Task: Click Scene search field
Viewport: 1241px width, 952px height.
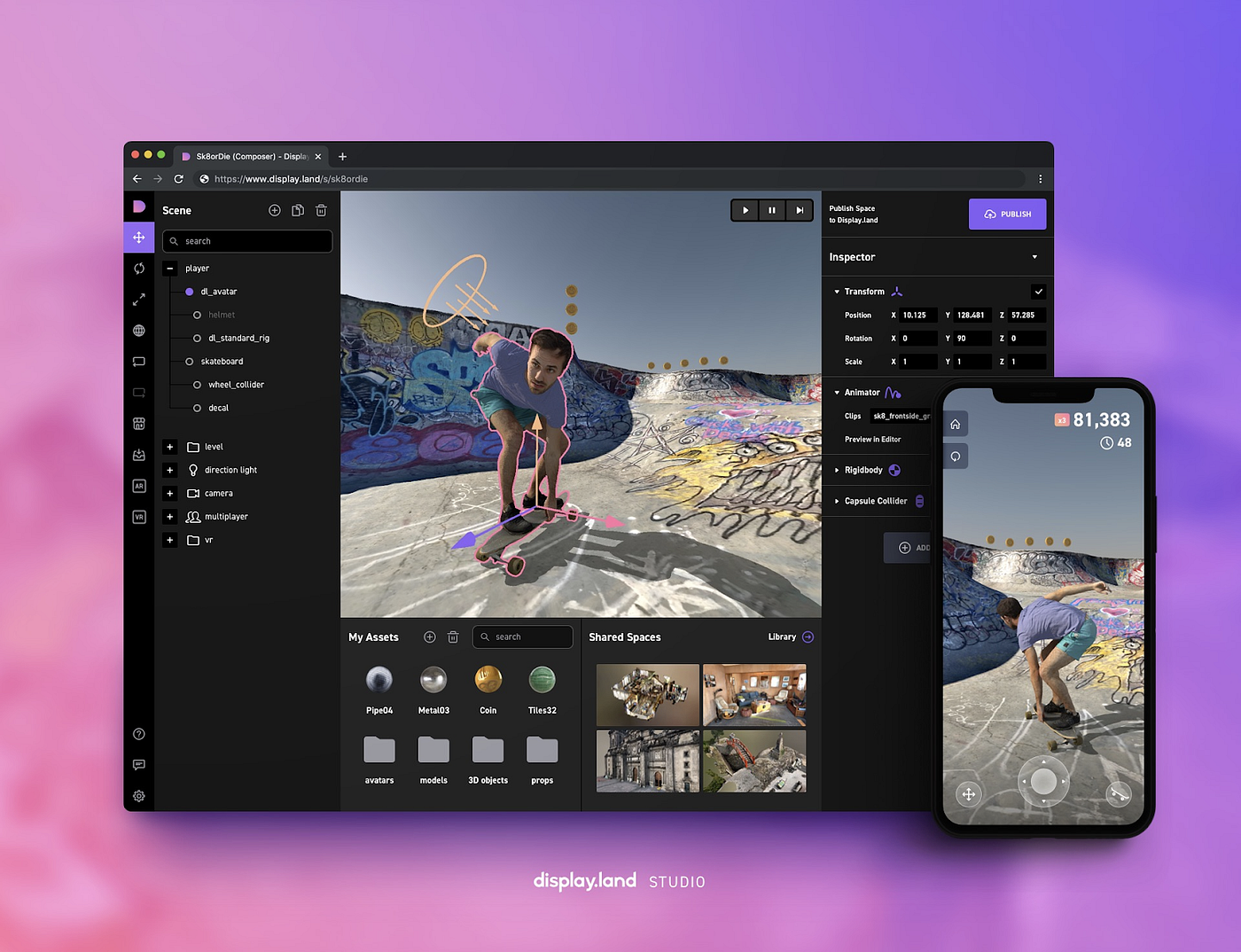Action: 247,241
